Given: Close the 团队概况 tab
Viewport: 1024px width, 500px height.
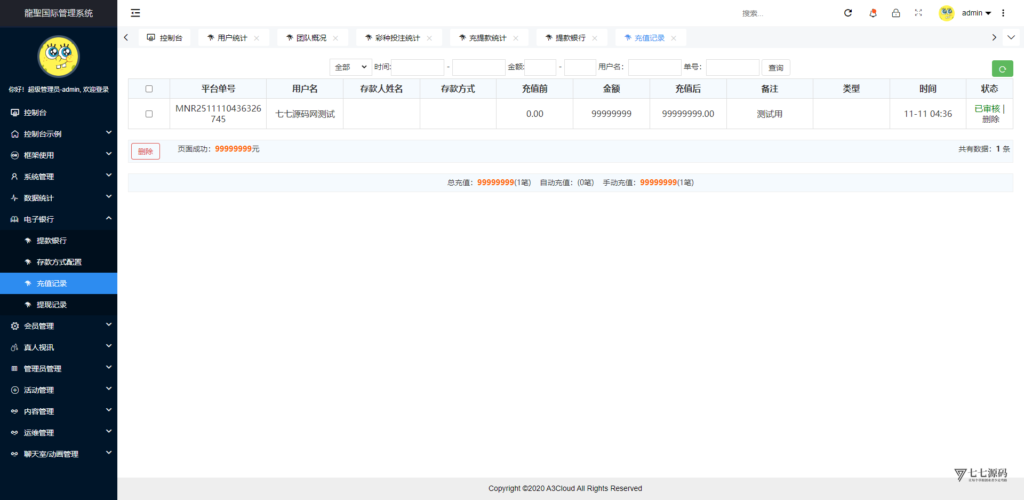Looking at the screenshot, I should (336, 39).
